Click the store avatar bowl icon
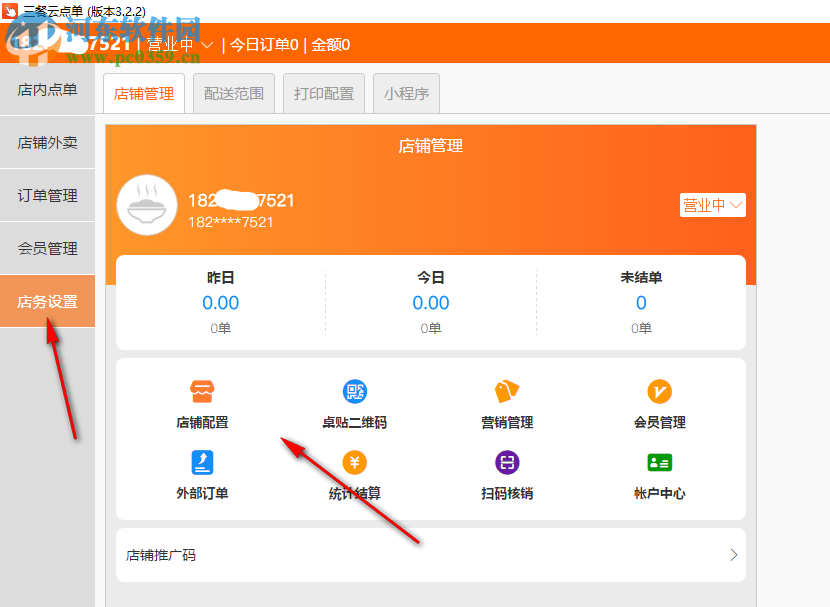Image resolution: width=830 pixels, height=607 pixels. coord(147,204)
